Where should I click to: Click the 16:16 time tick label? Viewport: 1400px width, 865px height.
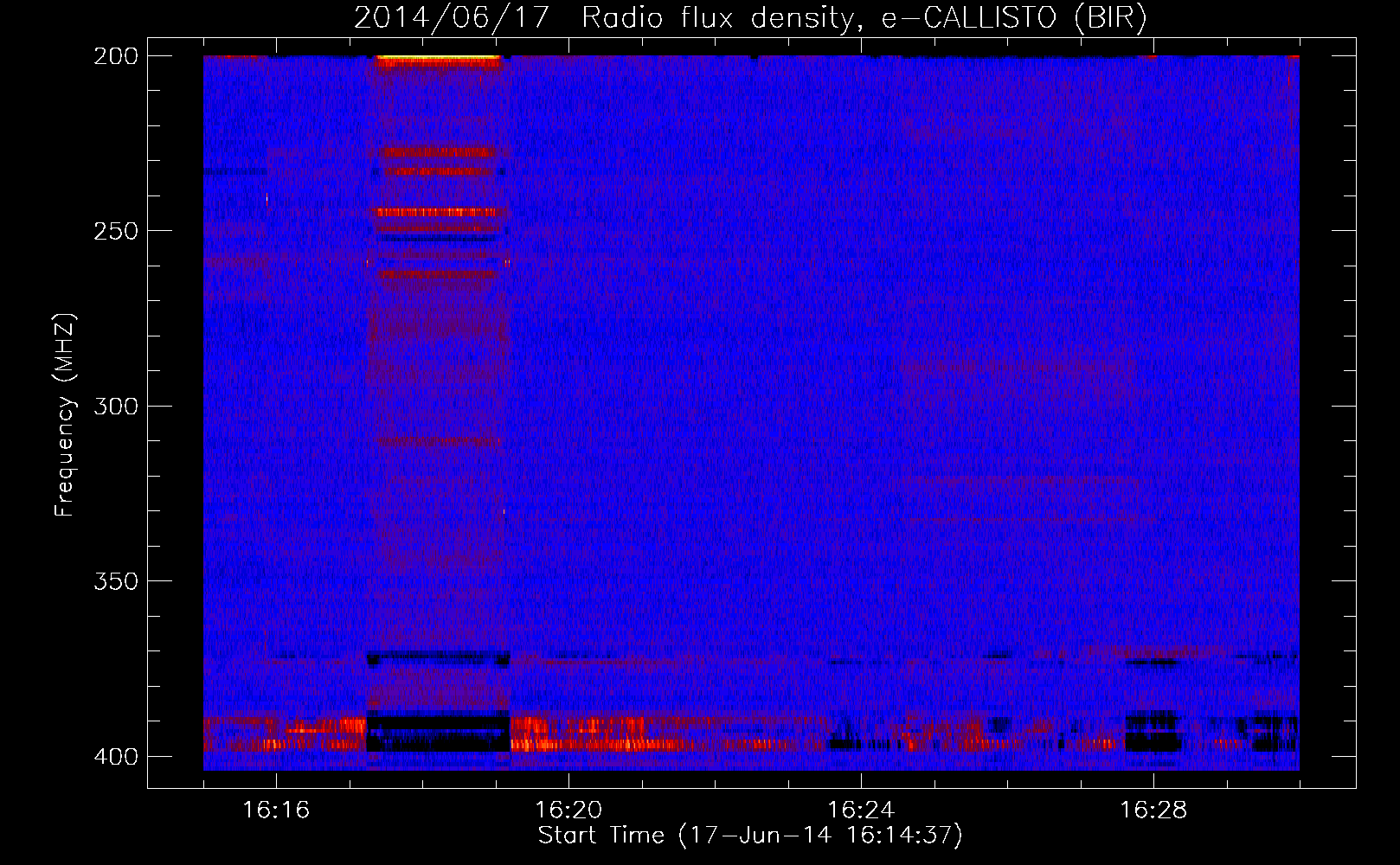(x=276, y=810)
